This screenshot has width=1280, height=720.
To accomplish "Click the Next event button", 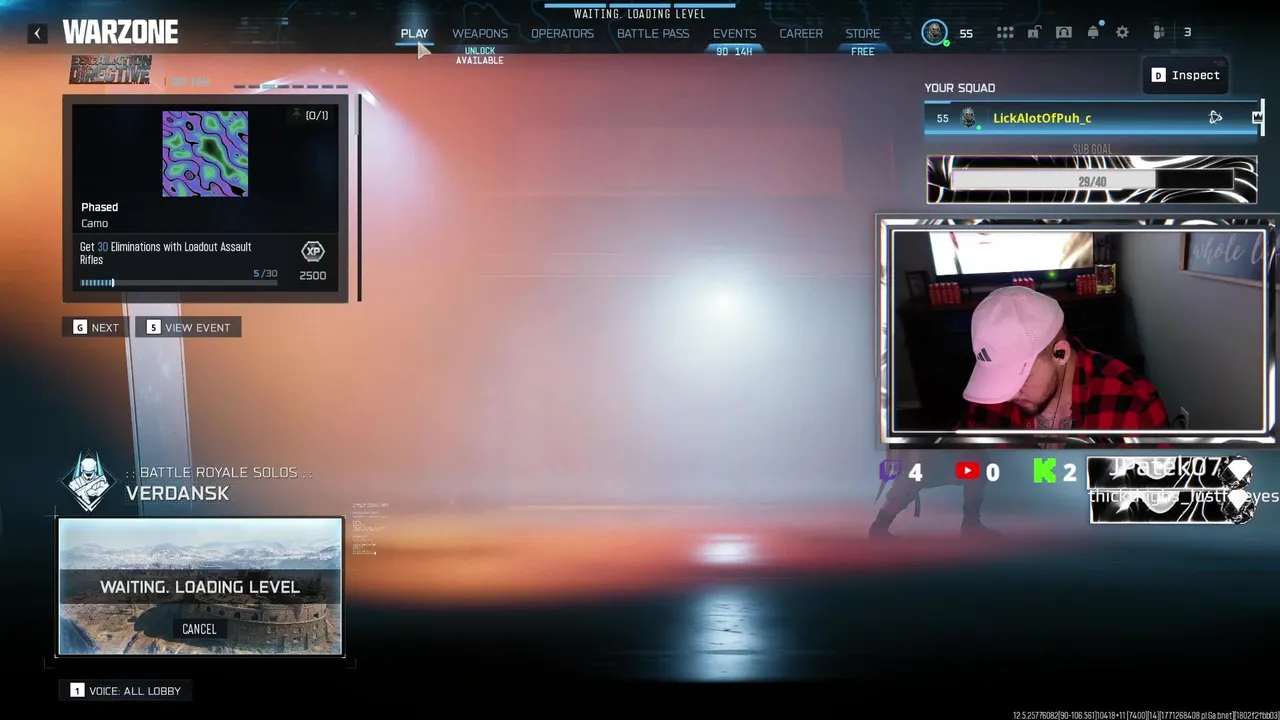I will (x=96, y=327).
